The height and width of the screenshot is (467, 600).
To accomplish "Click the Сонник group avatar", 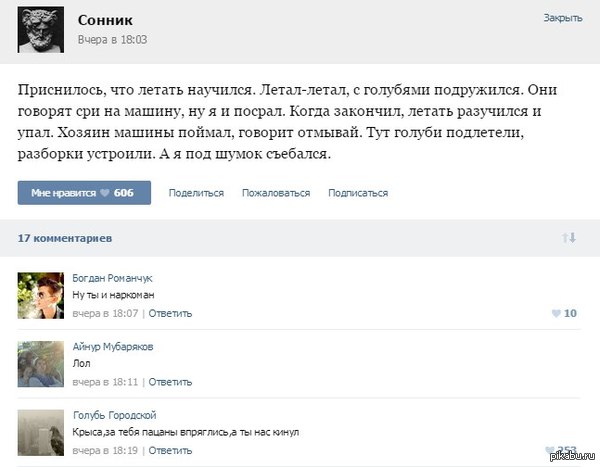I will 41,30.
